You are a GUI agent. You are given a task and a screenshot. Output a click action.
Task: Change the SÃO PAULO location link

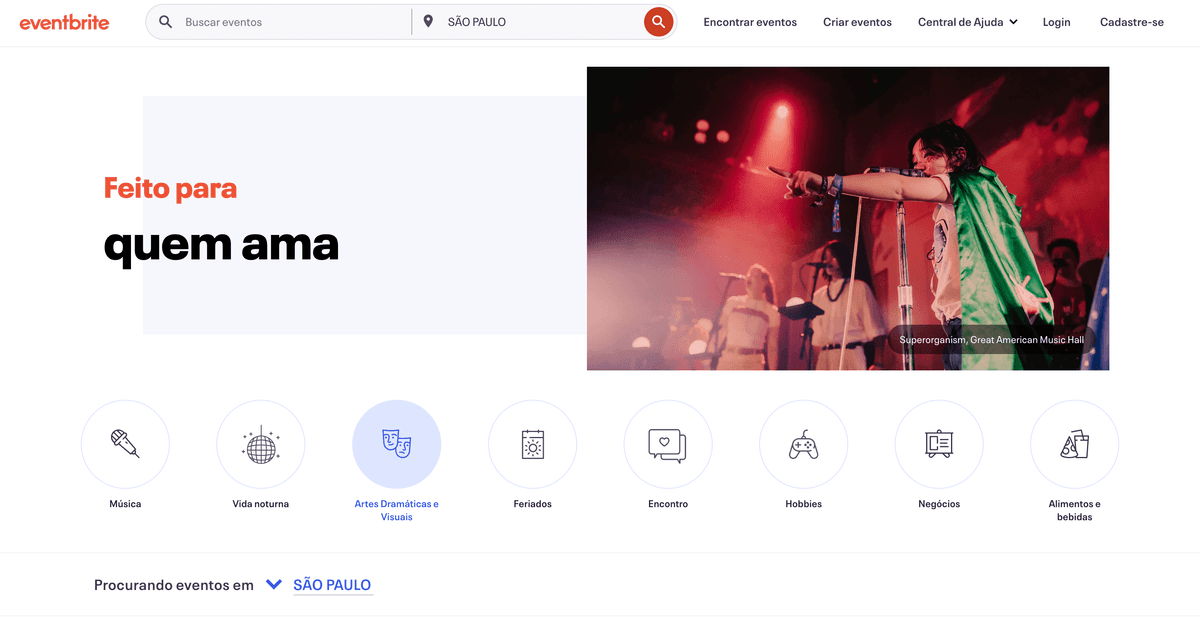click(x=332, y=585)
